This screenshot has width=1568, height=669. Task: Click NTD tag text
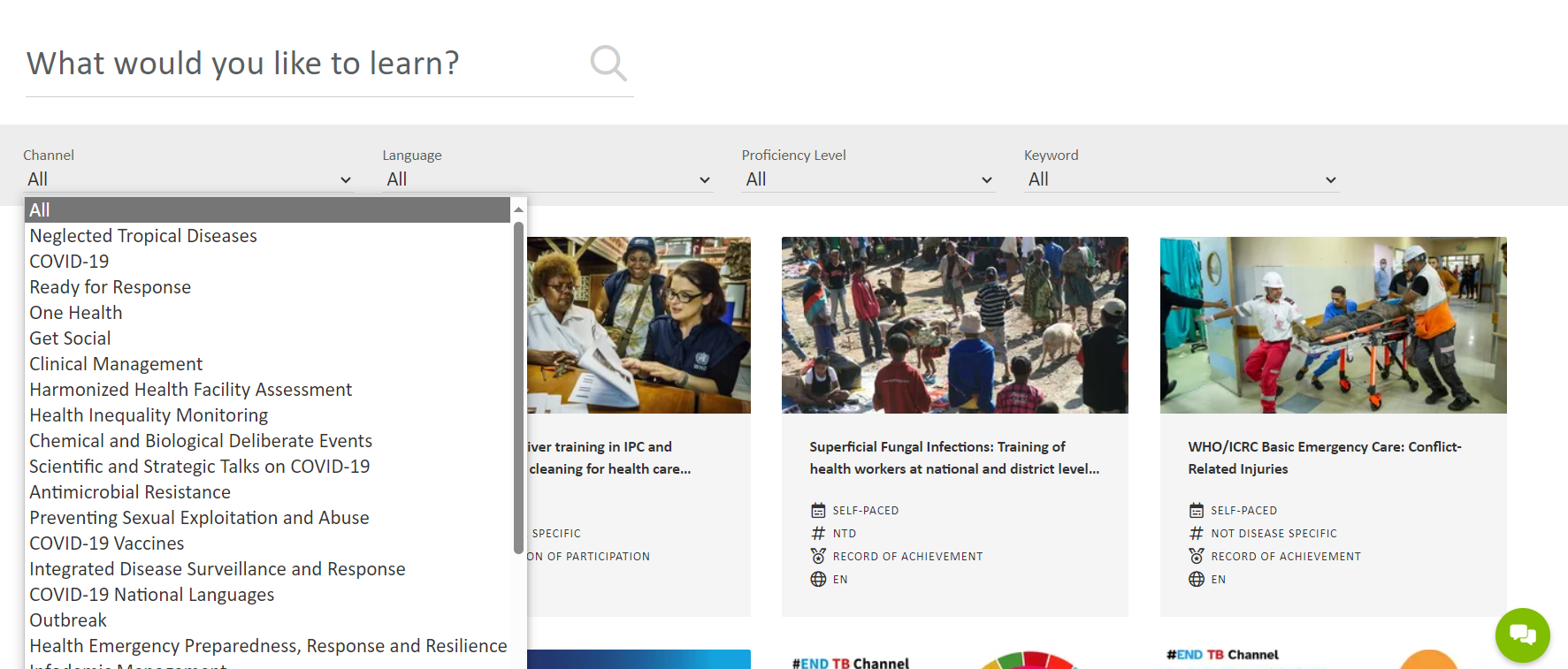pyautogui.click(x=845, y=534)
